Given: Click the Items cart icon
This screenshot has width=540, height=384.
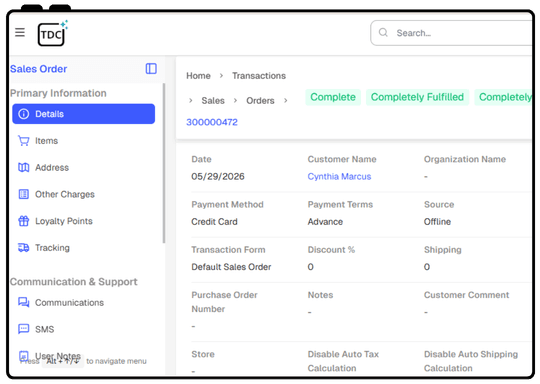Looking at the screenshot, I should tap(23, 141).
